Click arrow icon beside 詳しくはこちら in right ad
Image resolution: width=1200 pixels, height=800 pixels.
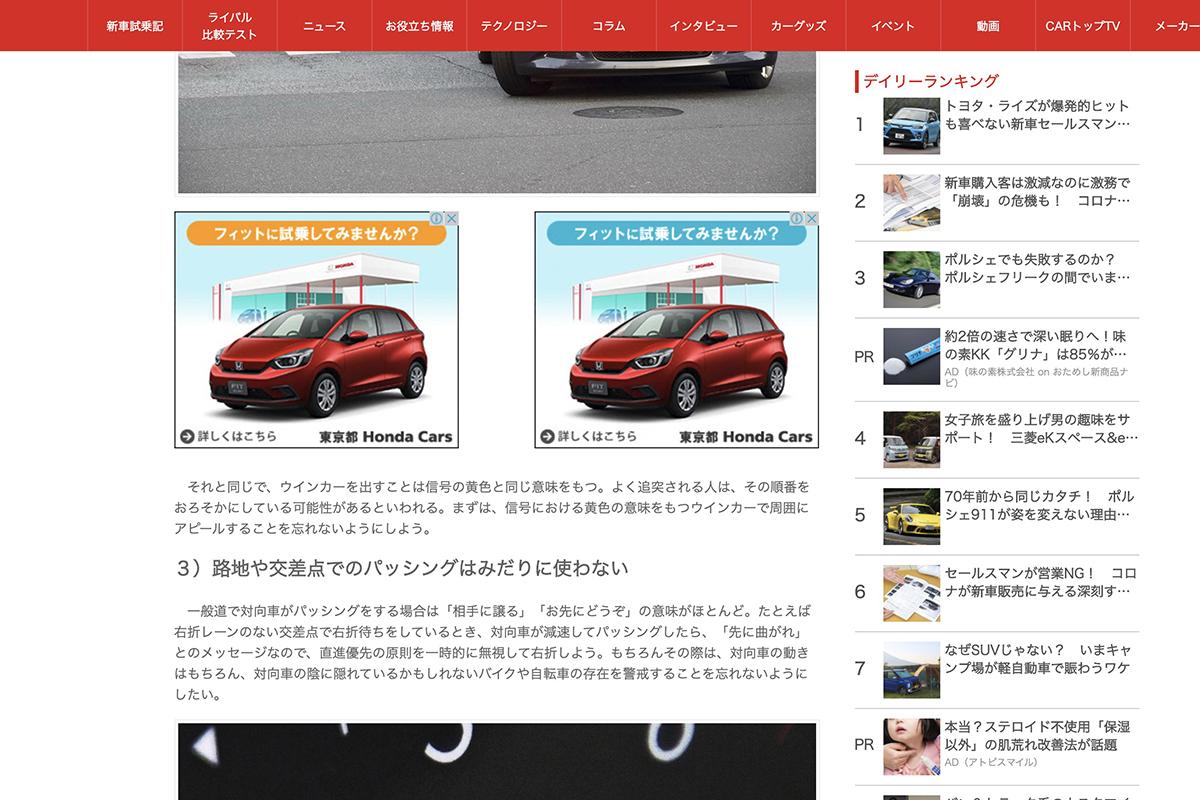547,436
